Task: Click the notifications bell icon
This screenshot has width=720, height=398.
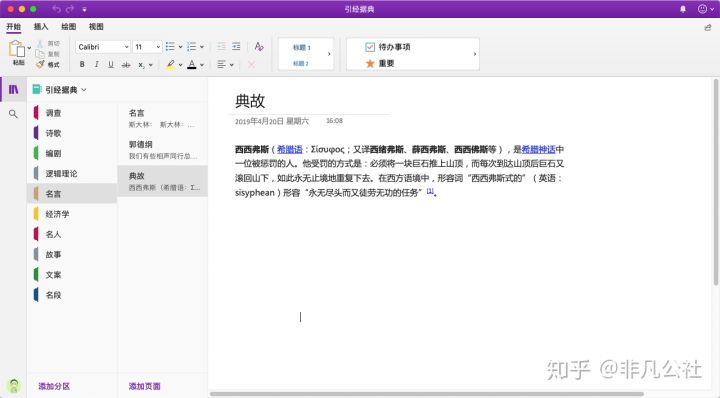Action: pos(683,9)
